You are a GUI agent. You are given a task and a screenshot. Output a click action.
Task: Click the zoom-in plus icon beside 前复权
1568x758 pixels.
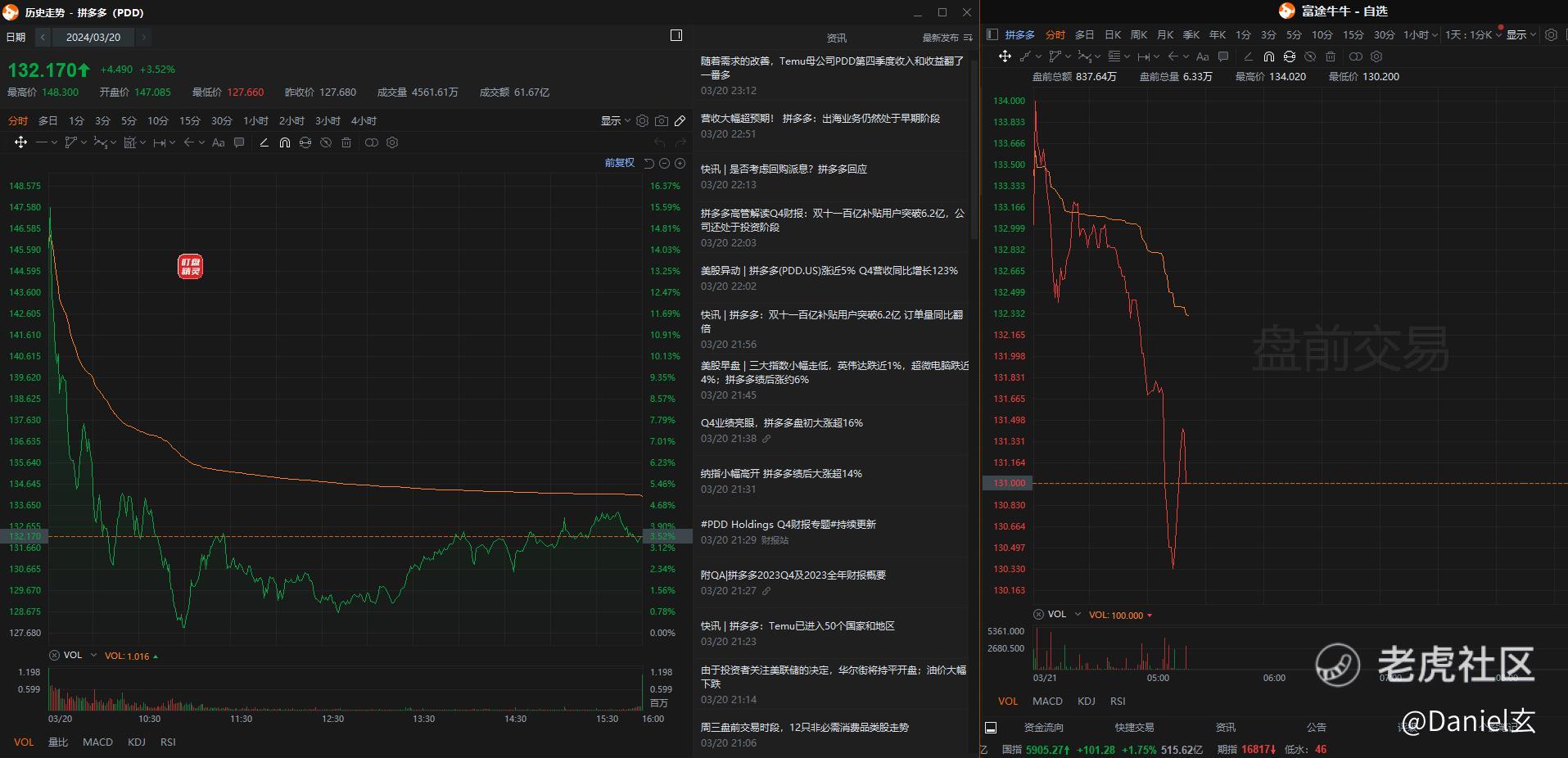680,163
